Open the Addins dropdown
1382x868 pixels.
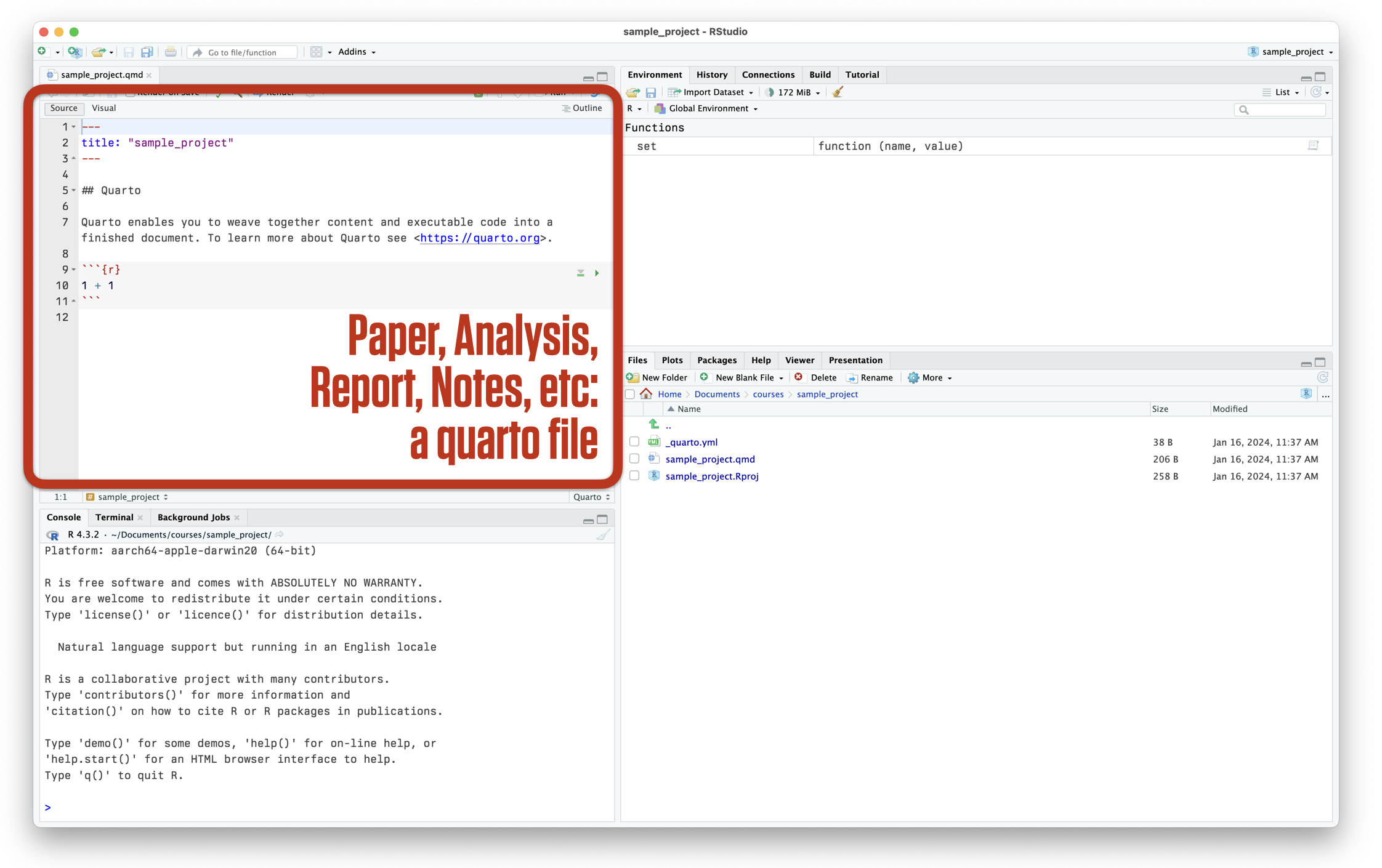(357, 52)
